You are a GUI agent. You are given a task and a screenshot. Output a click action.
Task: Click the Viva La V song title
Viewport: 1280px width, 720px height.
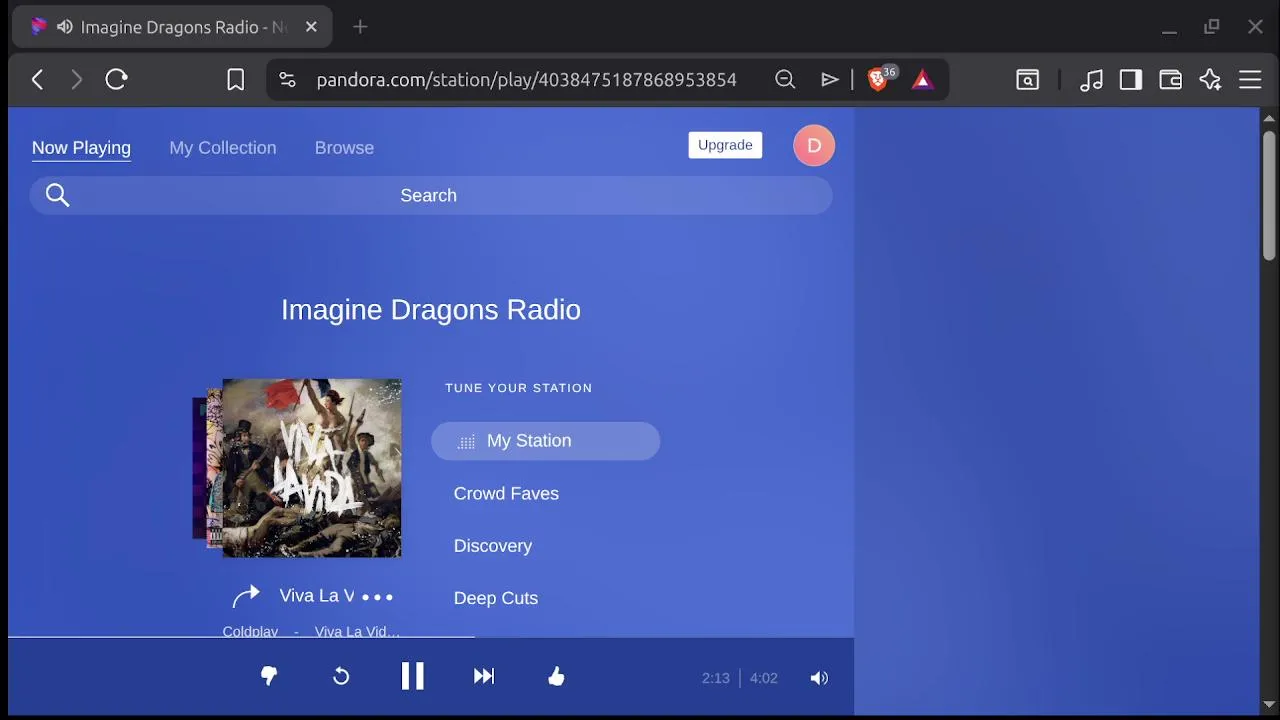[x=316, y=596]
